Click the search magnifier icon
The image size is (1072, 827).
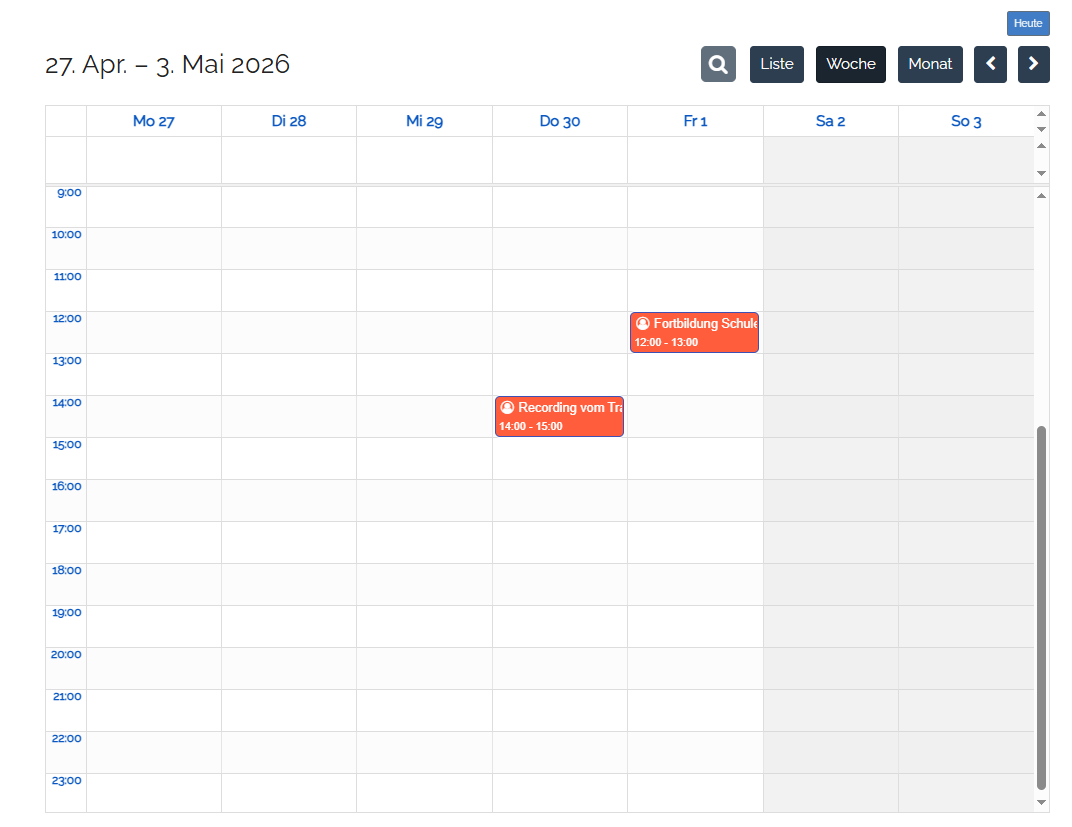718,64
